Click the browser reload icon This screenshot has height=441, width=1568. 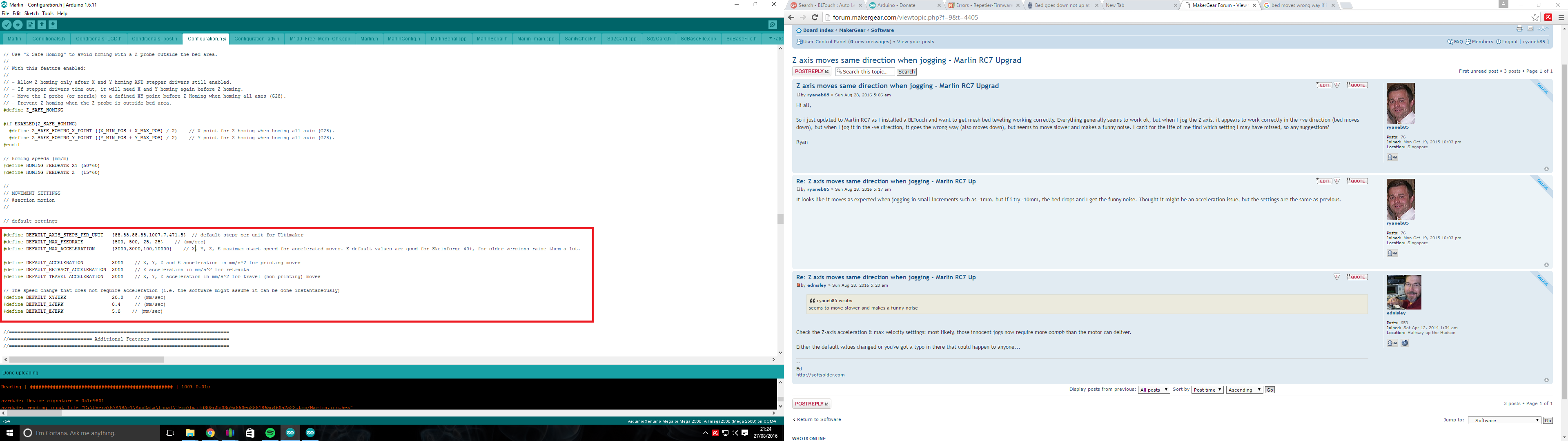(815, 18)
